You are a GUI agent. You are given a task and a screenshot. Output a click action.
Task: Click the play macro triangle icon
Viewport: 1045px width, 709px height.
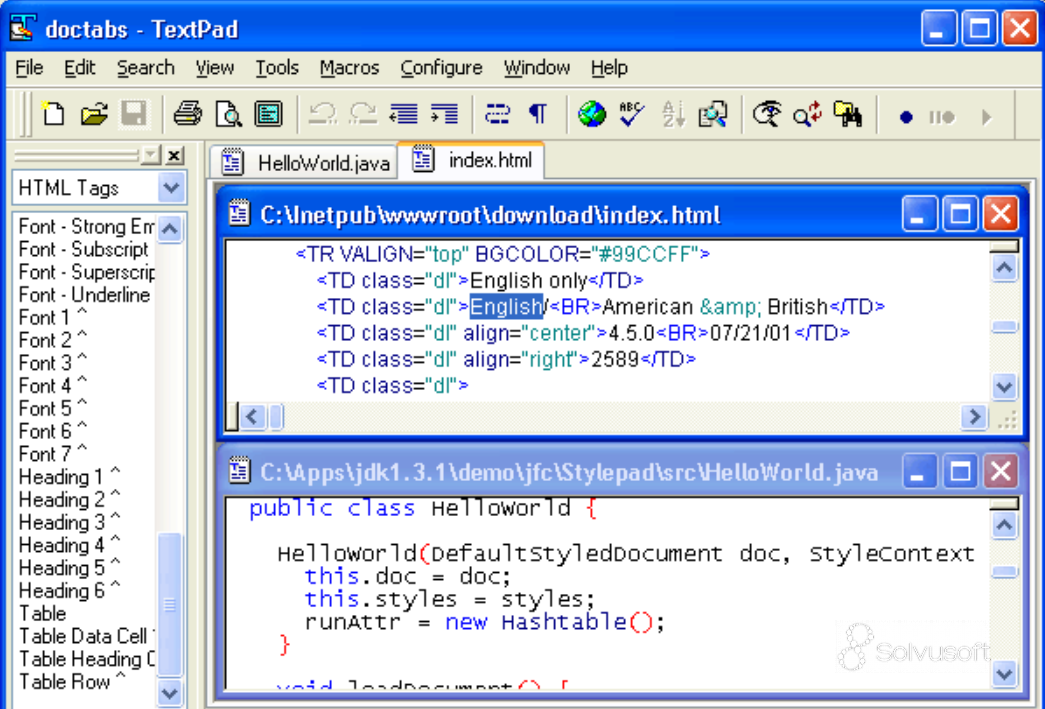click(987, 118)
